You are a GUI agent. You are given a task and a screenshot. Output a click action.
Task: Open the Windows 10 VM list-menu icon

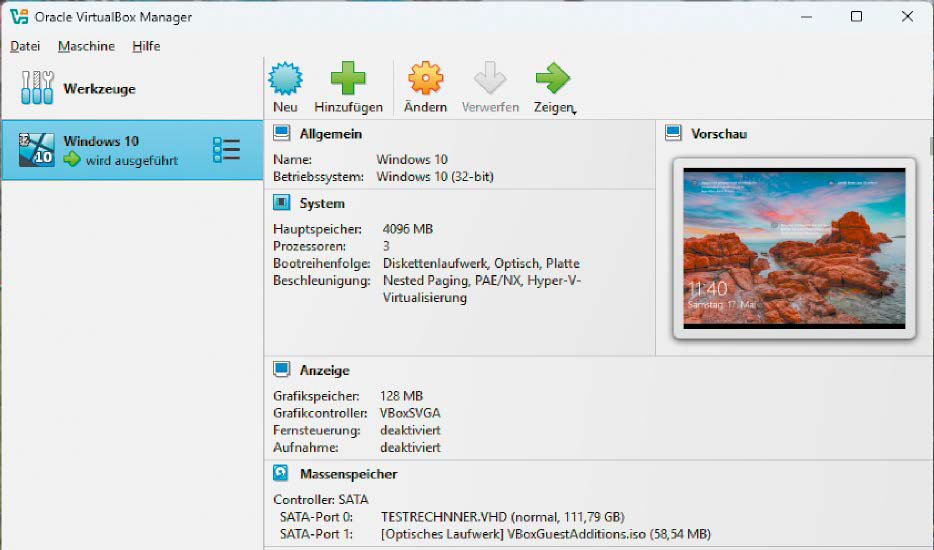point(226,150)
